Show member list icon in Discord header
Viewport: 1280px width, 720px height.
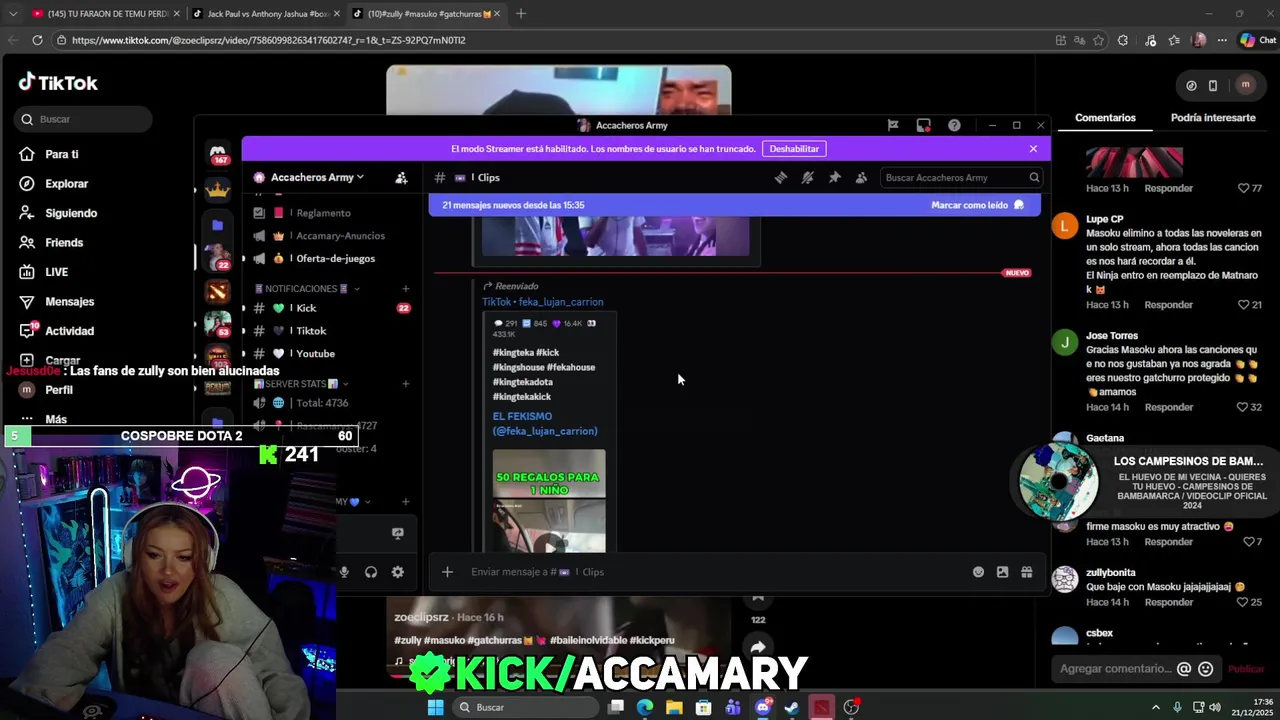point(861,177)
